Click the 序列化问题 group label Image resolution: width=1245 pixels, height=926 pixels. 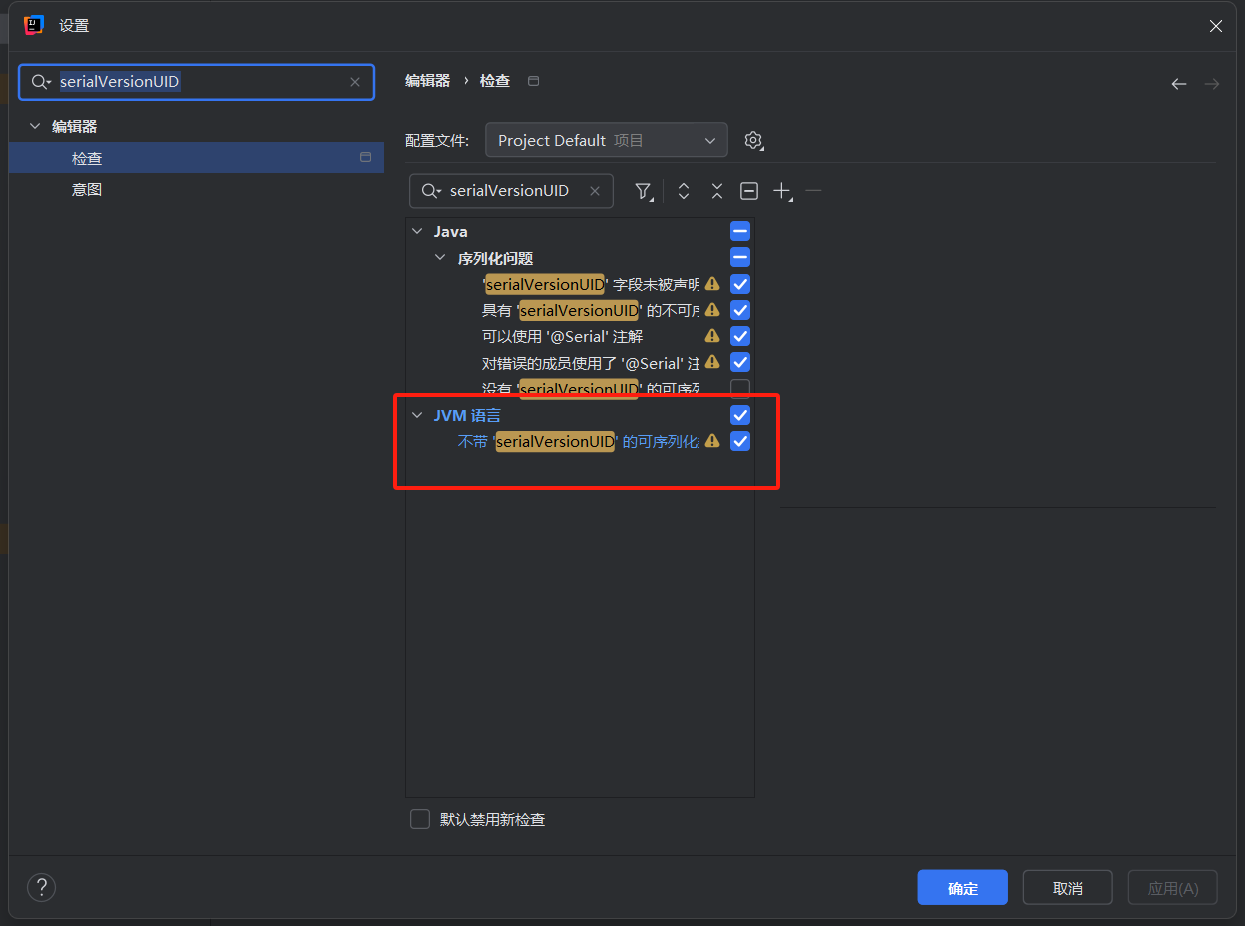(x=495, y=258)
